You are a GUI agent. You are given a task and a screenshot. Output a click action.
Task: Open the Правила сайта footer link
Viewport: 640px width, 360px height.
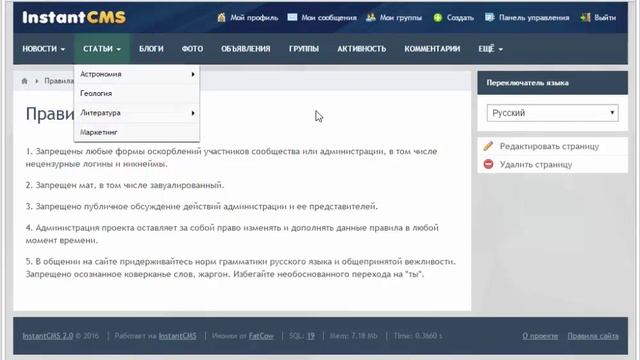(593, 336)
